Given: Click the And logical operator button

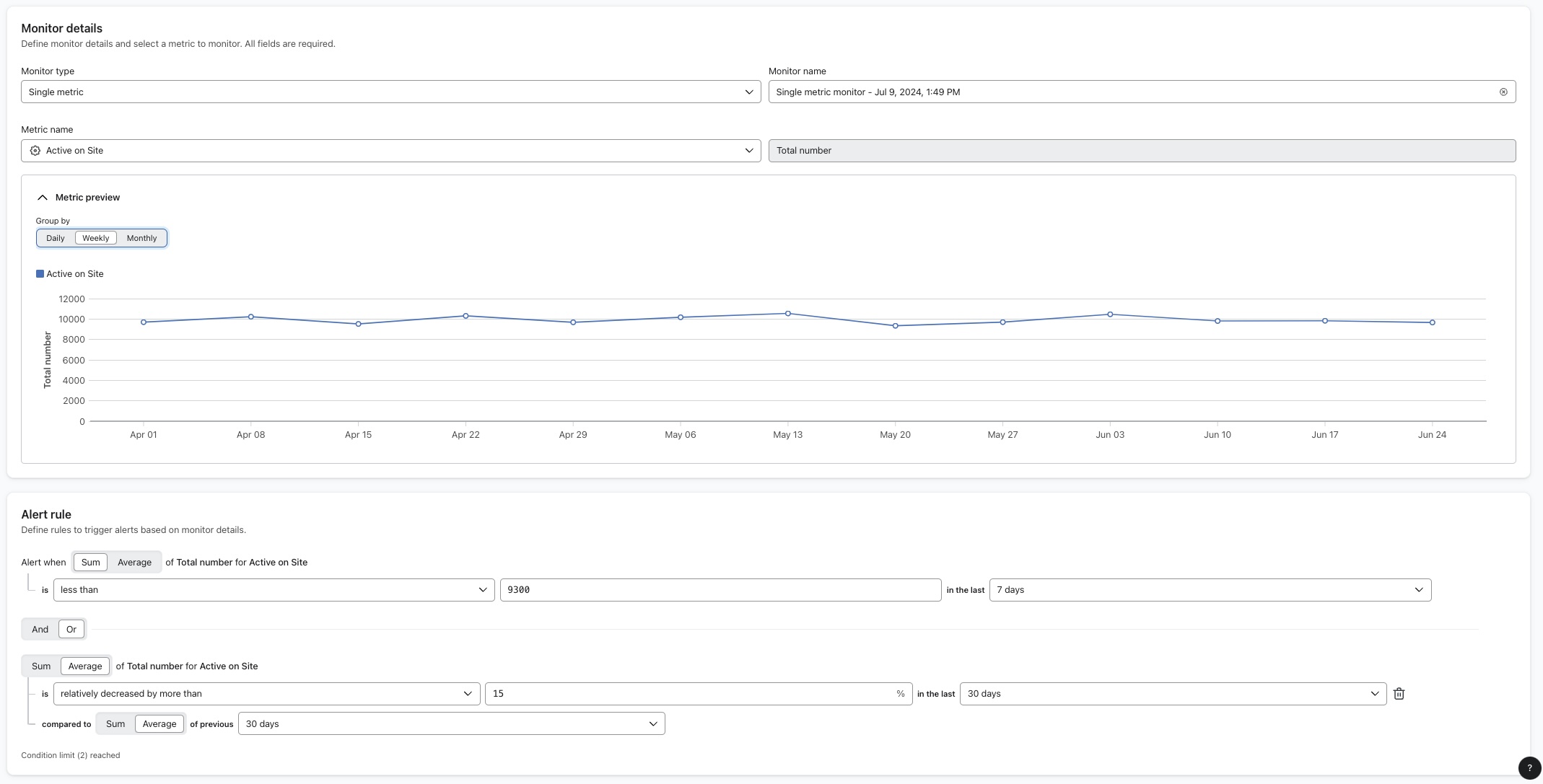Looking at the screenshot, I should coord(40,628).
